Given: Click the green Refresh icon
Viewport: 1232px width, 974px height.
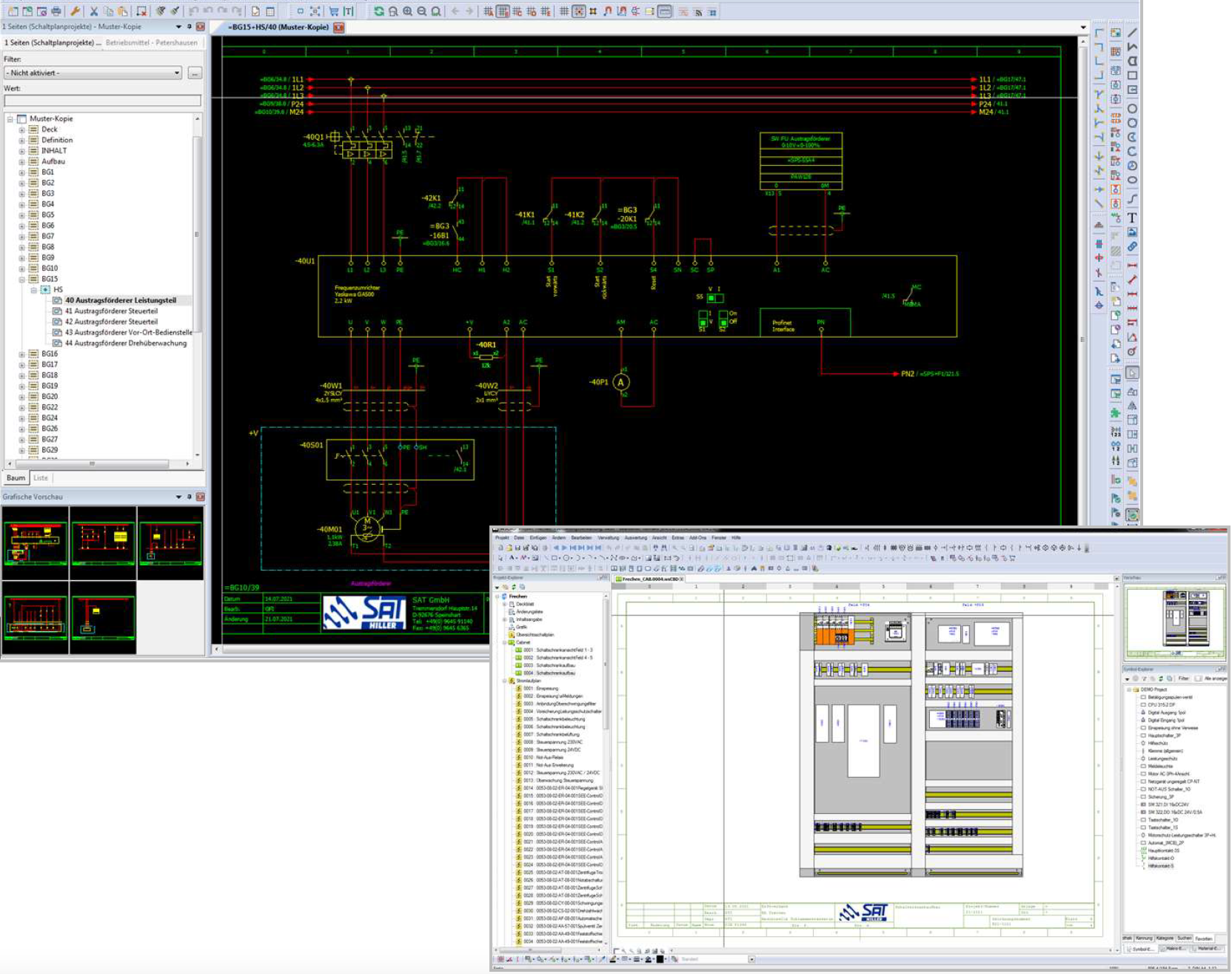Looking at the screenshot, I should pos(379,11).
